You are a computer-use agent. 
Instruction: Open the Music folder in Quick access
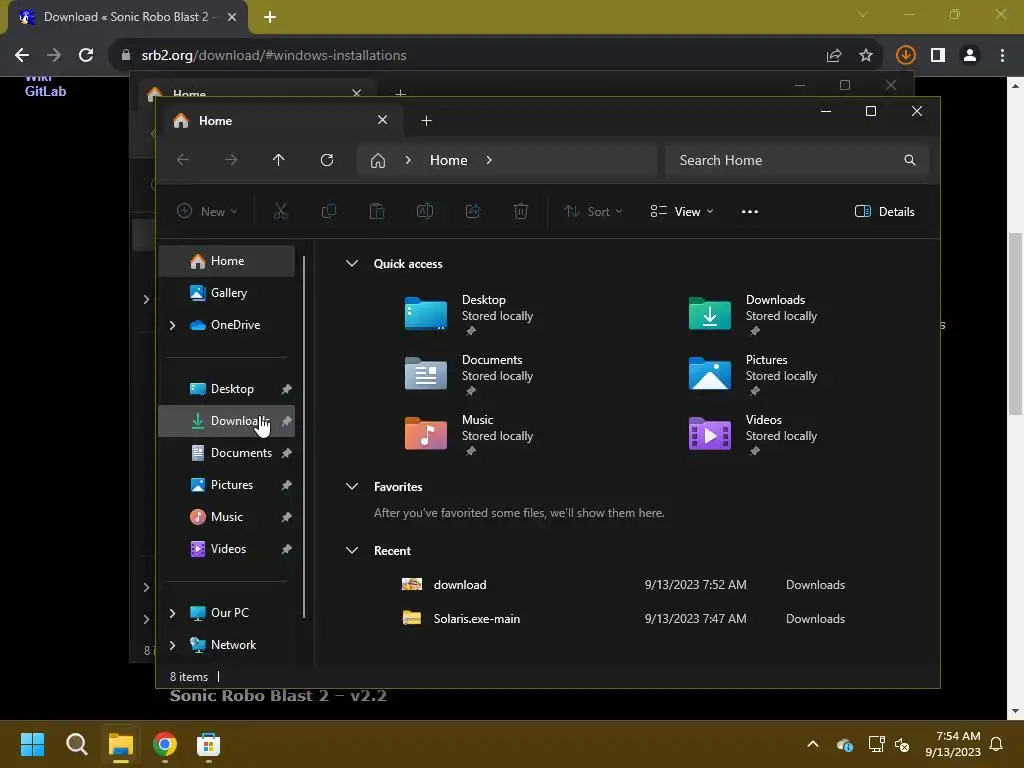coord(469,435)
